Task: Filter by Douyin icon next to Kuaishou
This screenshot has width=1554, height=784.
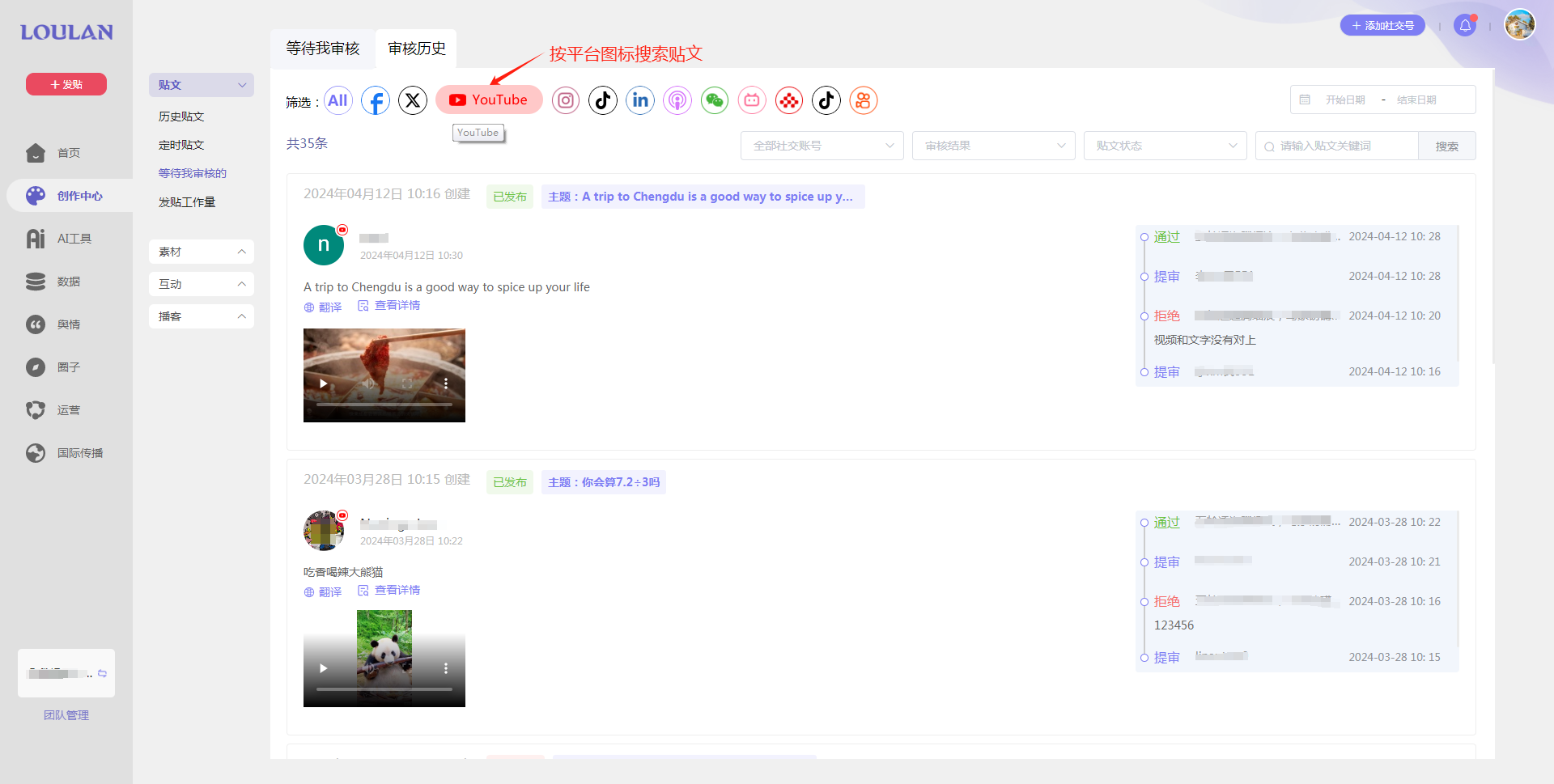Action: (x=826, y=100)
